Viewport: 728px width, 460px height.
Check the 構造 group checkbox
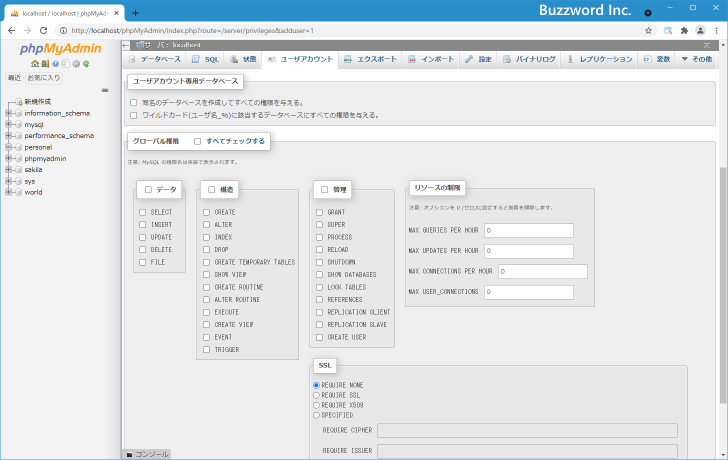(x=211, y=189)
